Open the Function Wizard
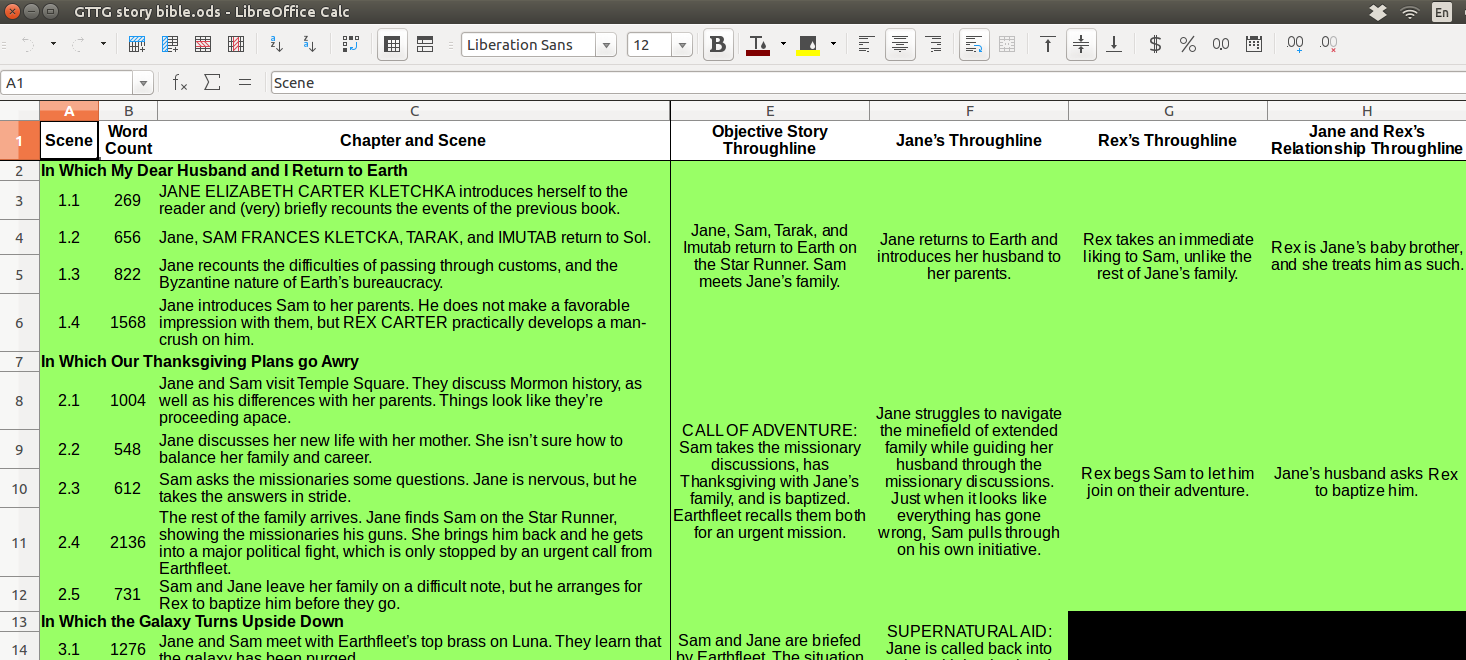This screenshot has width=1466, height=660. point(180,83)
